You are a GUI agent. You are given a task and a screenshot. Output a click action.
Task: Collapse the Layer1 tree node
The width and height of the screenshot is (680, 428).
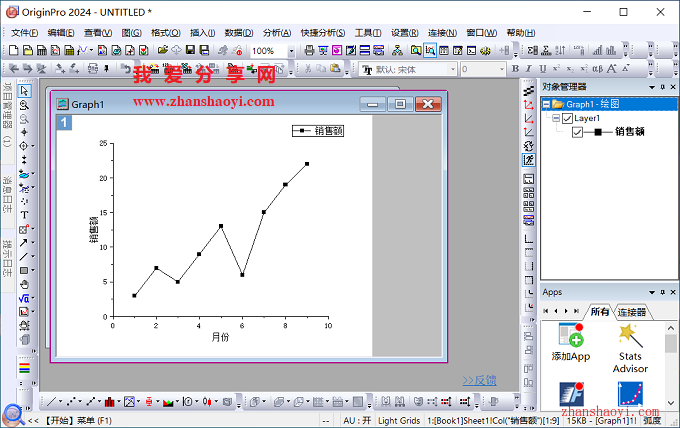(556, 118)
